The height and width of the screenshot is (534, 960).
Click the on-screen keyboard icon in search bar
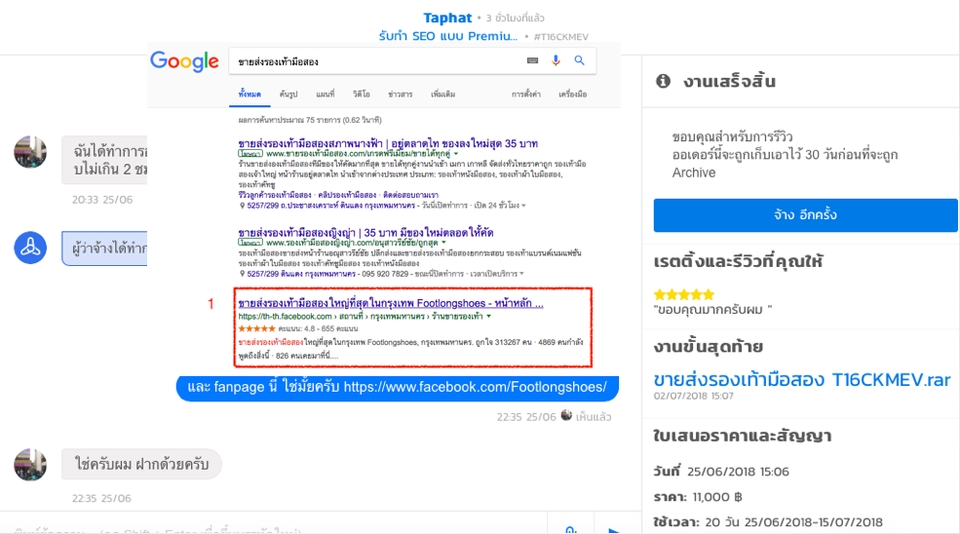click(x=534, y=61)
